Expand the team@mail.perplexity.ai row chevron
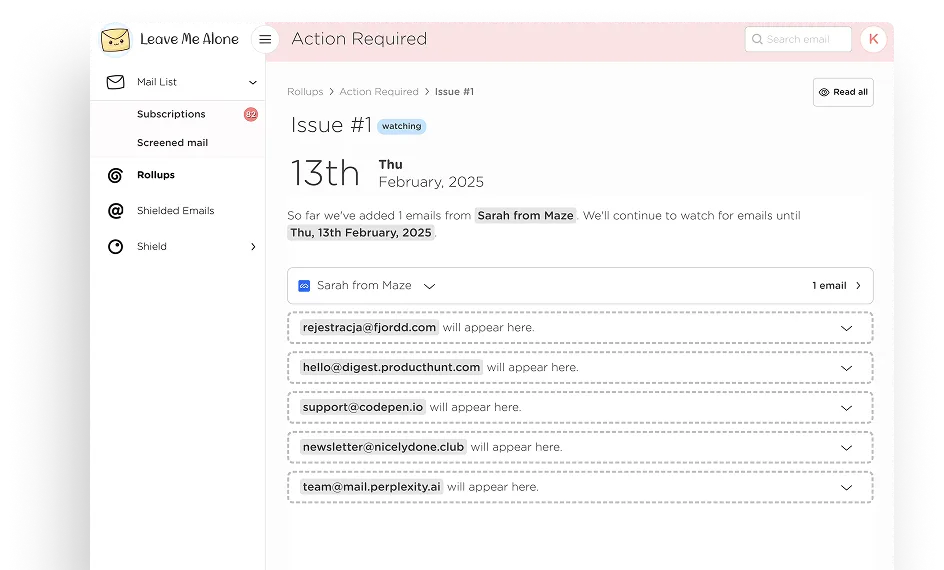The height and width of the screenshot is (570, 944). tap(846, 488)
